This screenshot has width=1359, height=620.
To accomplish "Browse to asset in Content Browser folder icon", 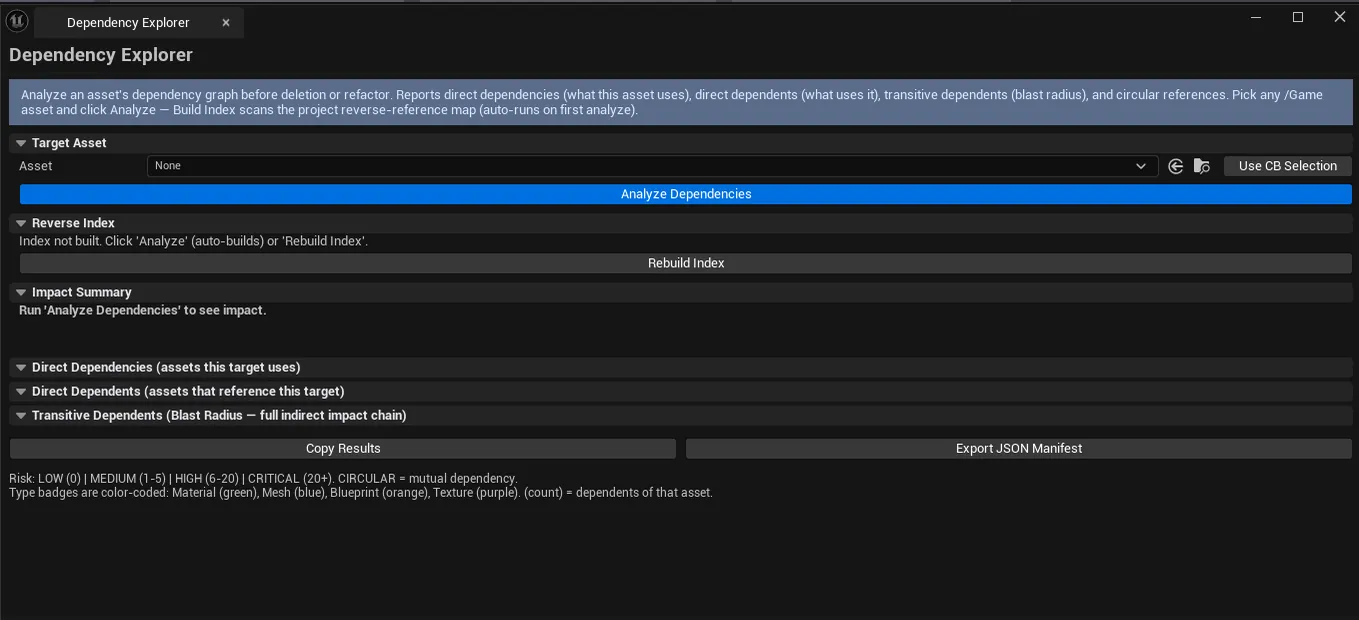I will click(x=1202, y=166).
